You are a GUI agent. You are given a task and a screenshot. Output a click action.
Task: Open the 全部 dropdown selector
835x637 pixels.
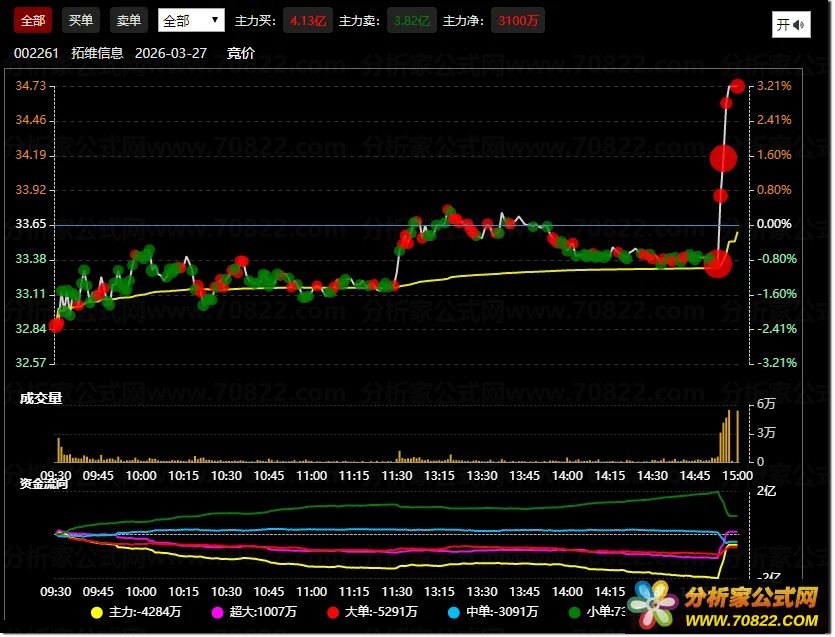[191, 21]
